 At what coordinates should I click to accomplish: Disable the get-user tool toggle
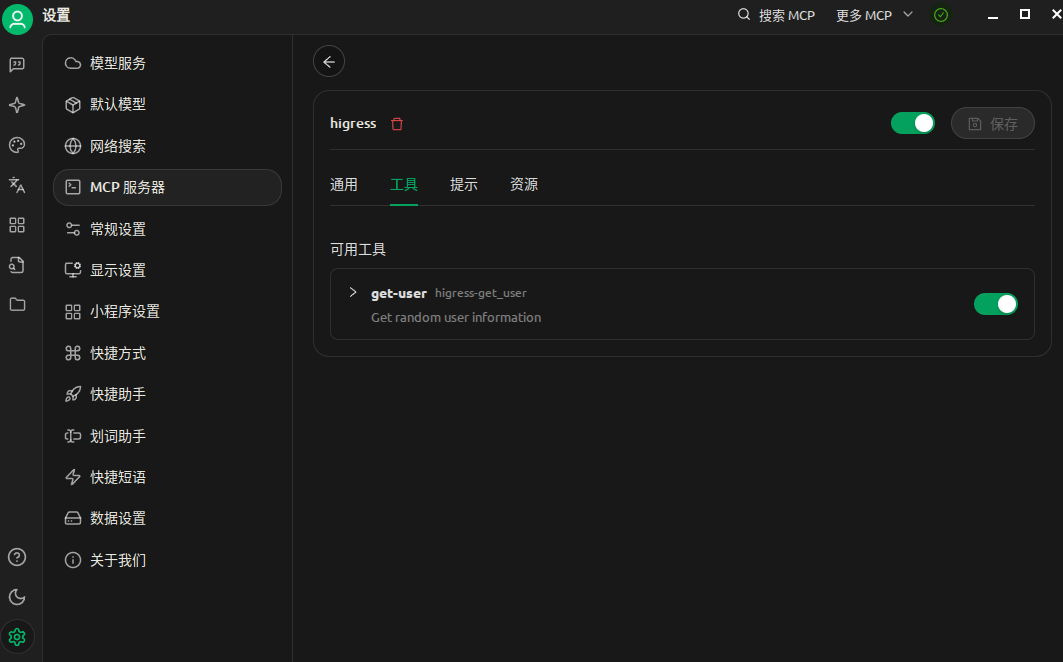coord(996,303)
